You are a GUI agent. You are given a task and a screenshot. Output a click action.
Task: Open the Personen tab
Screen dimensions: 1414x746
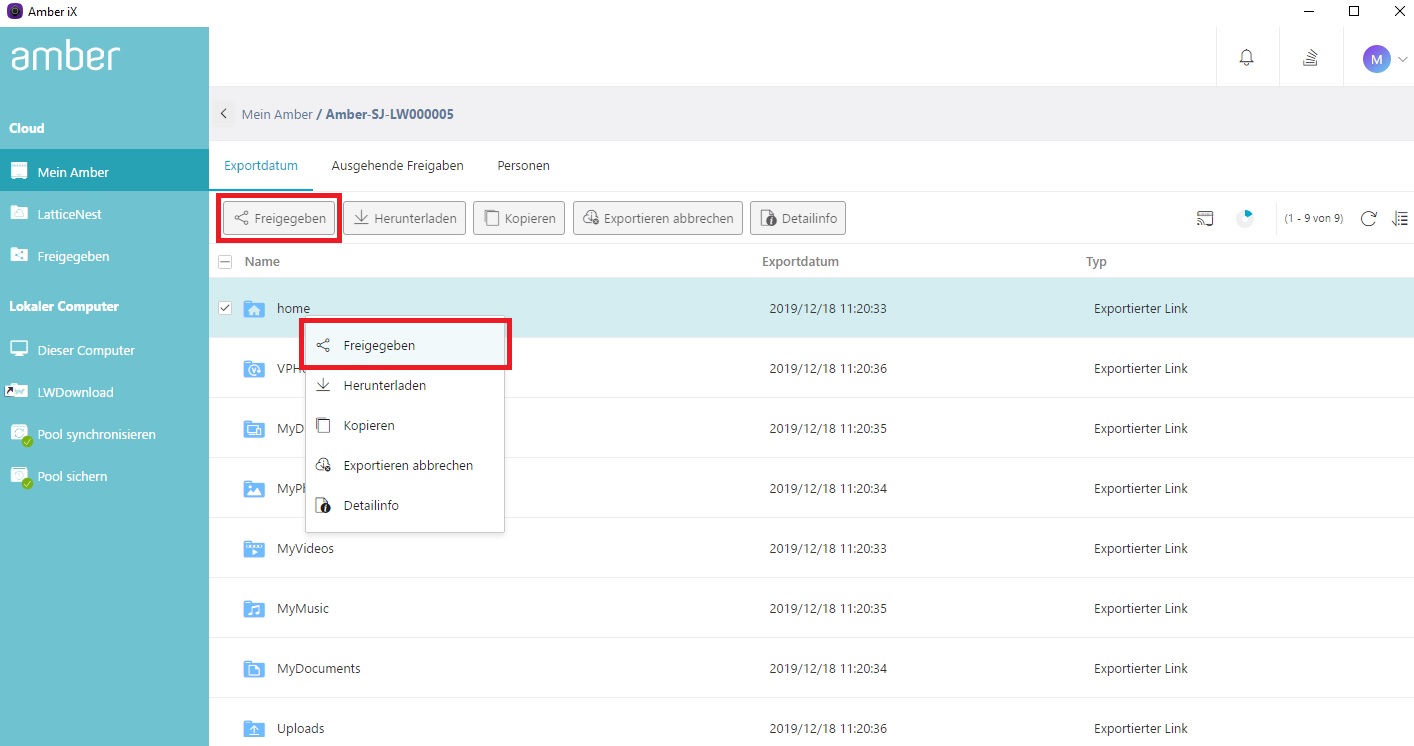[x=523, y=166]
